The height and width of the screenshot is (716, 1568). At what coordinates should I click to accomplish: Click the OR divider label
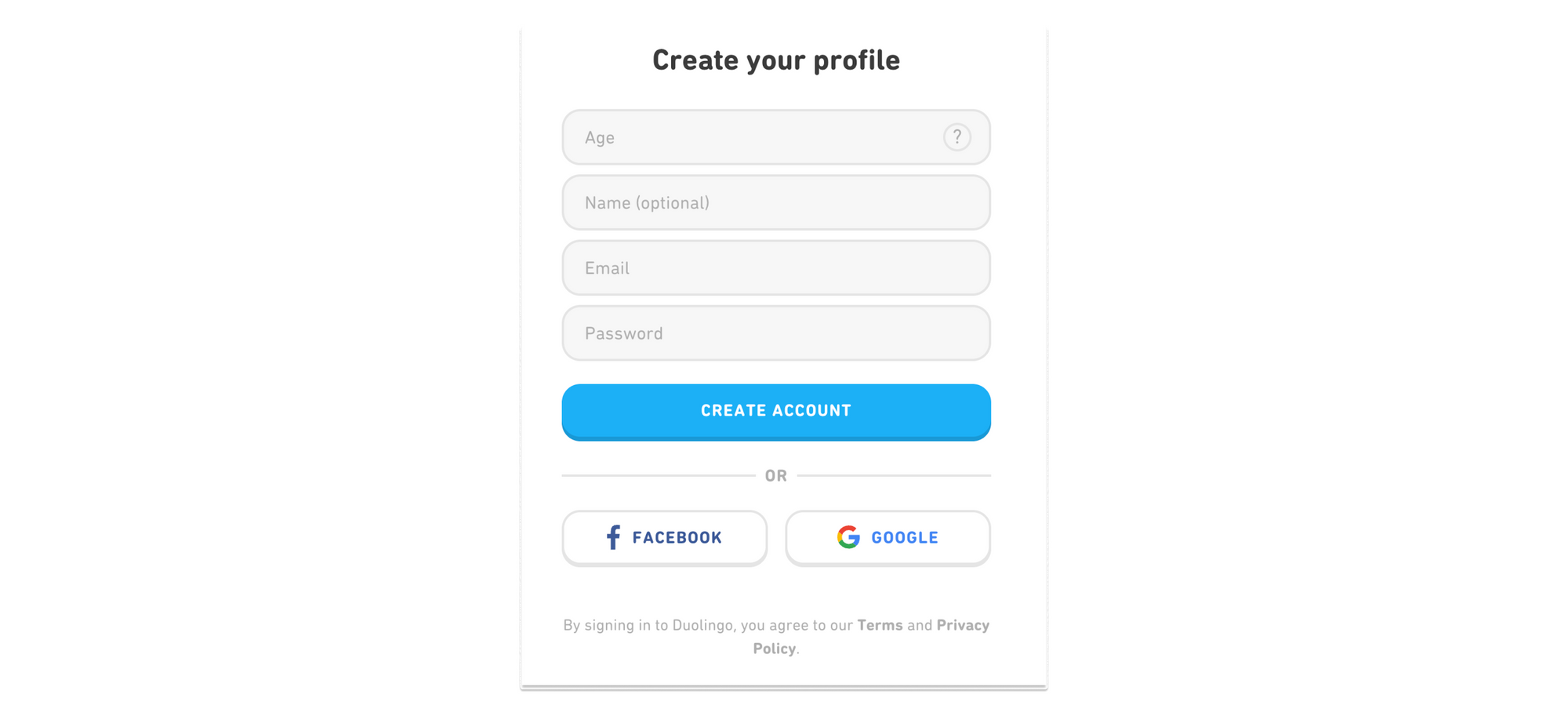point(776,475)
